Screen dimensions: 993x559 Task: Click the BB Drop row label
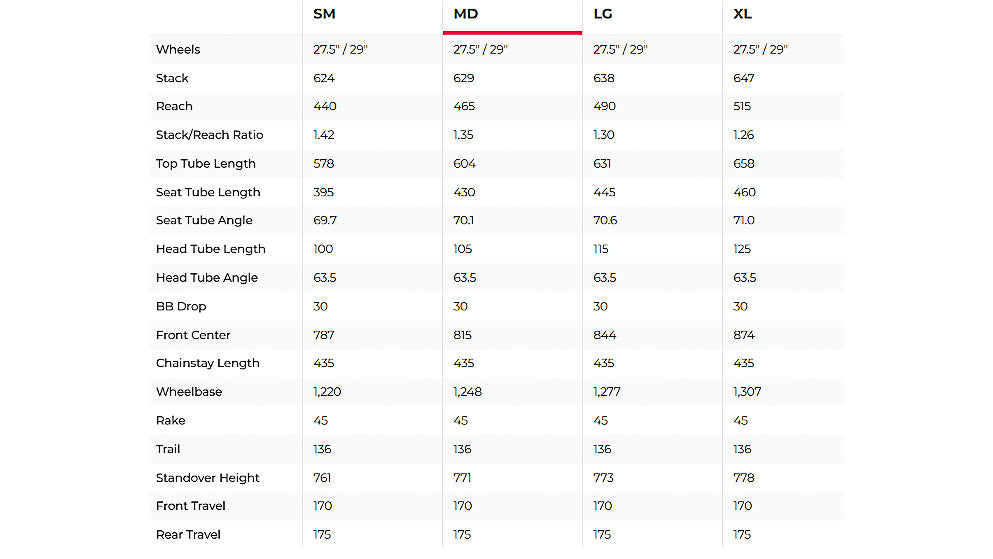181,306
